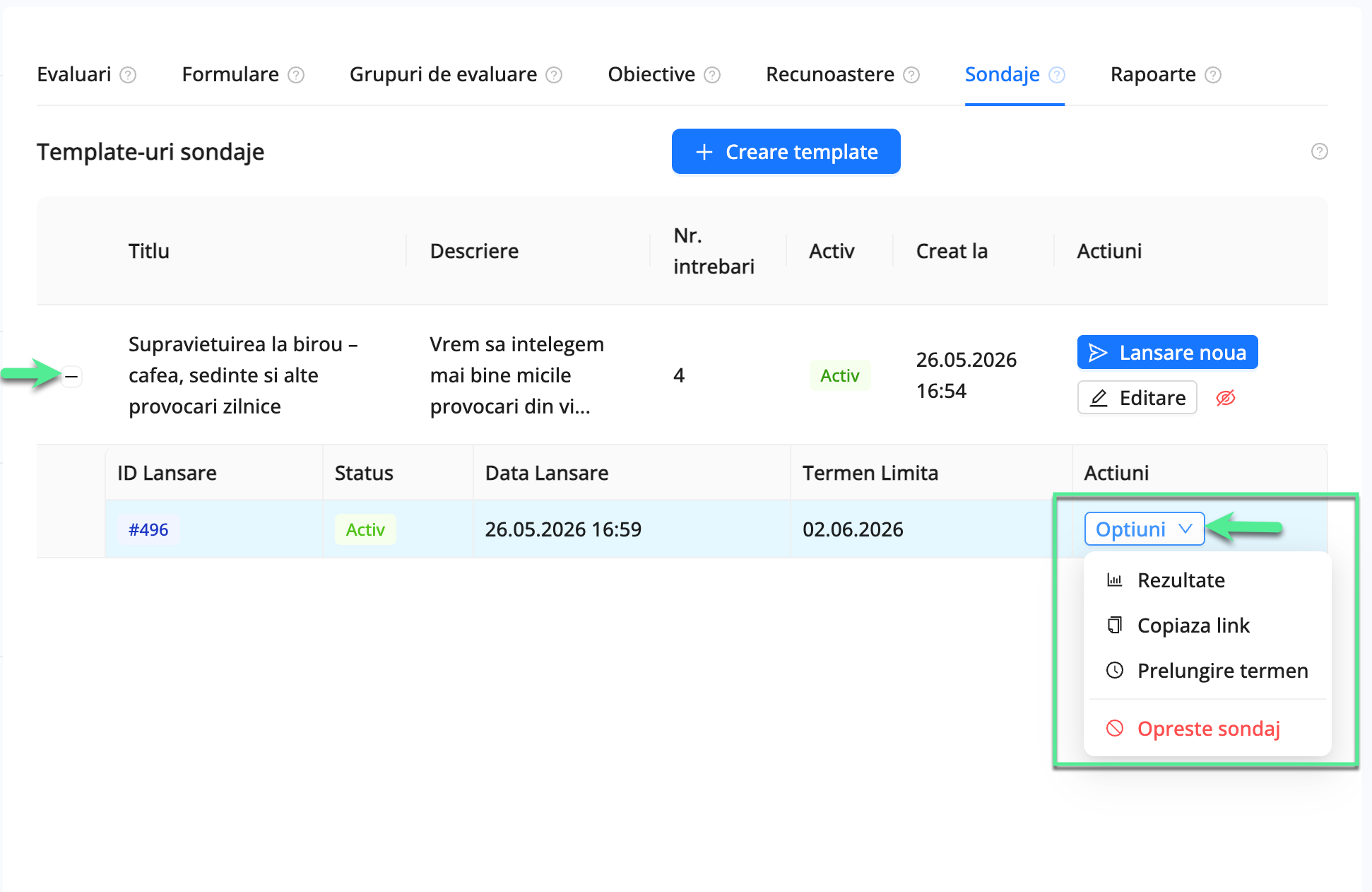Click the green Activ badge in template row
The width and height of the screenshot is (1372, 892).
pyautogui.click(x=840, y=375)
